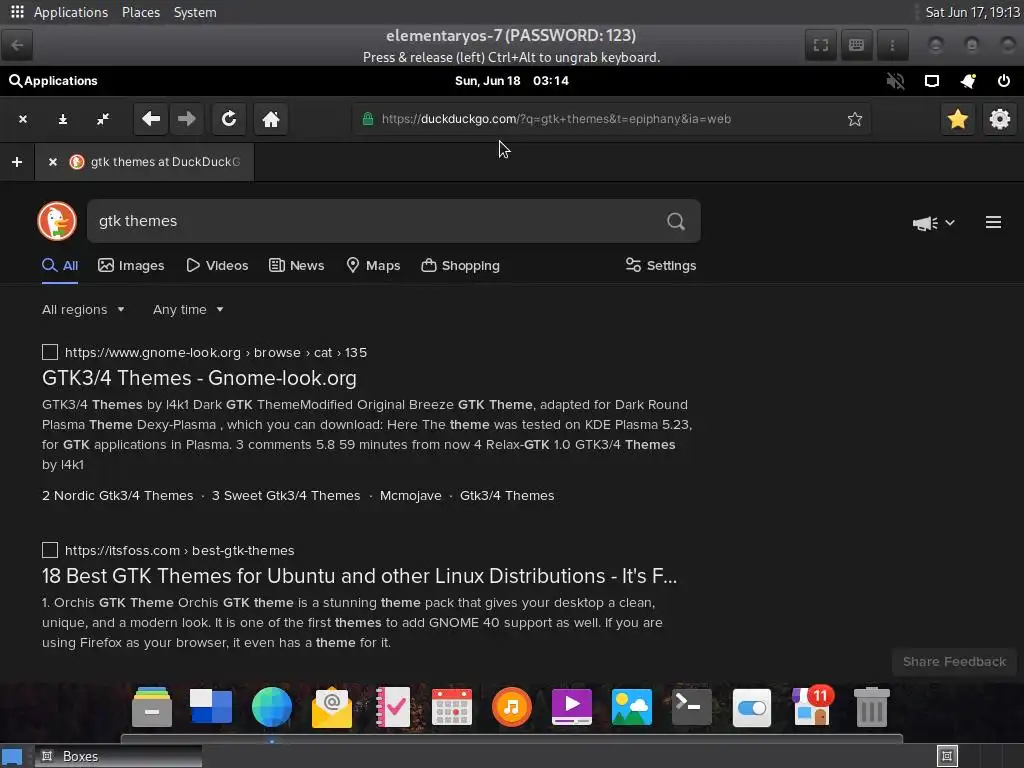This screenshot has height=768, width=1024.
Task: Open Multitasking View from dock
Action: [x=211, y=707]
